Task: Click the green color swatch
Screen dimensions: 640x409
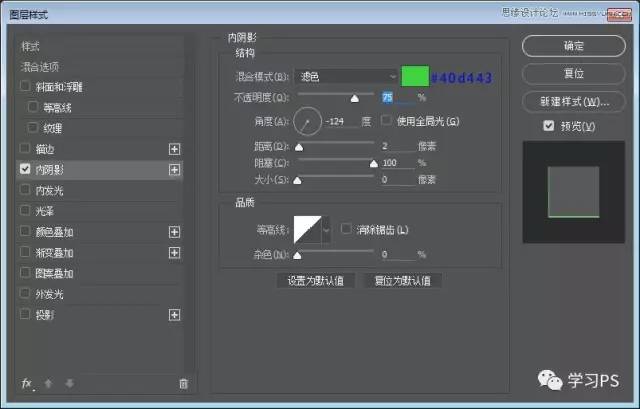Action: coord(414,77)
